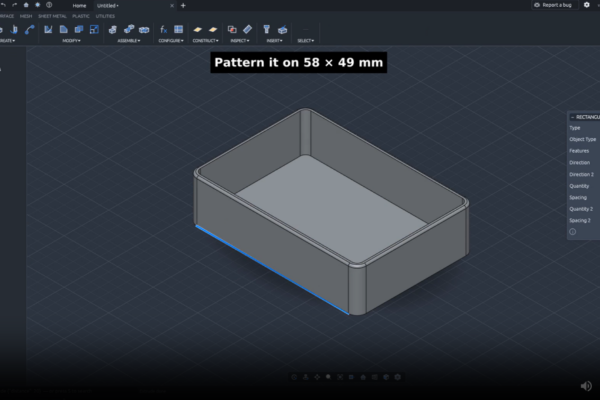Click the Joint icon in Assemble
Image resolution: width=600 pixels, height=400 pixels.
[x=129, y=29]
